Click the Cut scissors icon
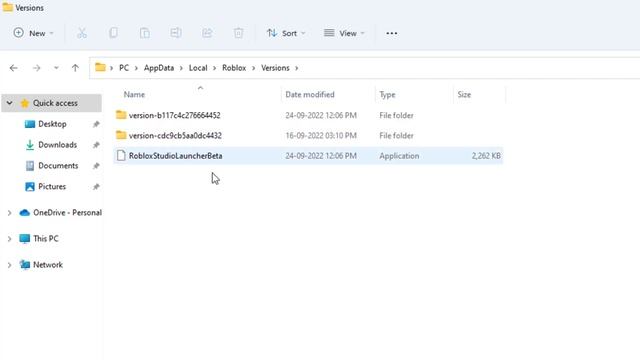Image resolution: width=640 pixels, height=360 pixels. (82, 33)
